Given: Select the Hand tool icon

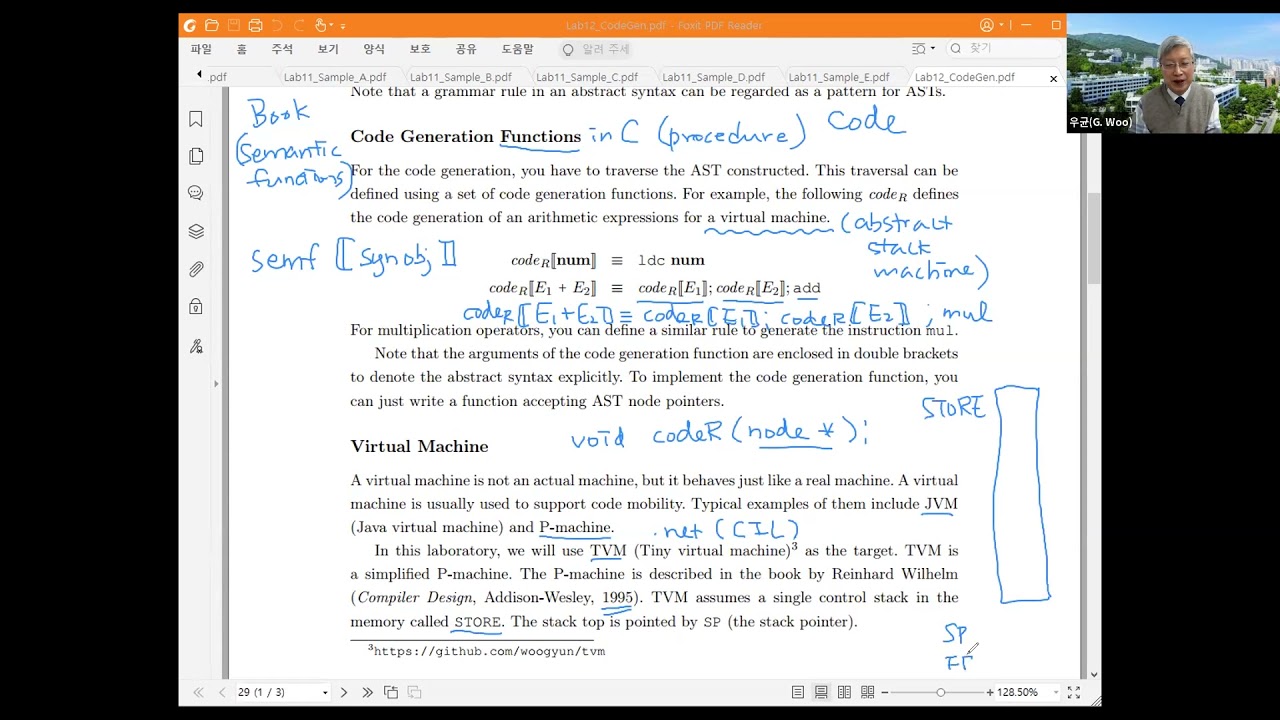Looking at the screenshot, I should click(x=321, y=25).
